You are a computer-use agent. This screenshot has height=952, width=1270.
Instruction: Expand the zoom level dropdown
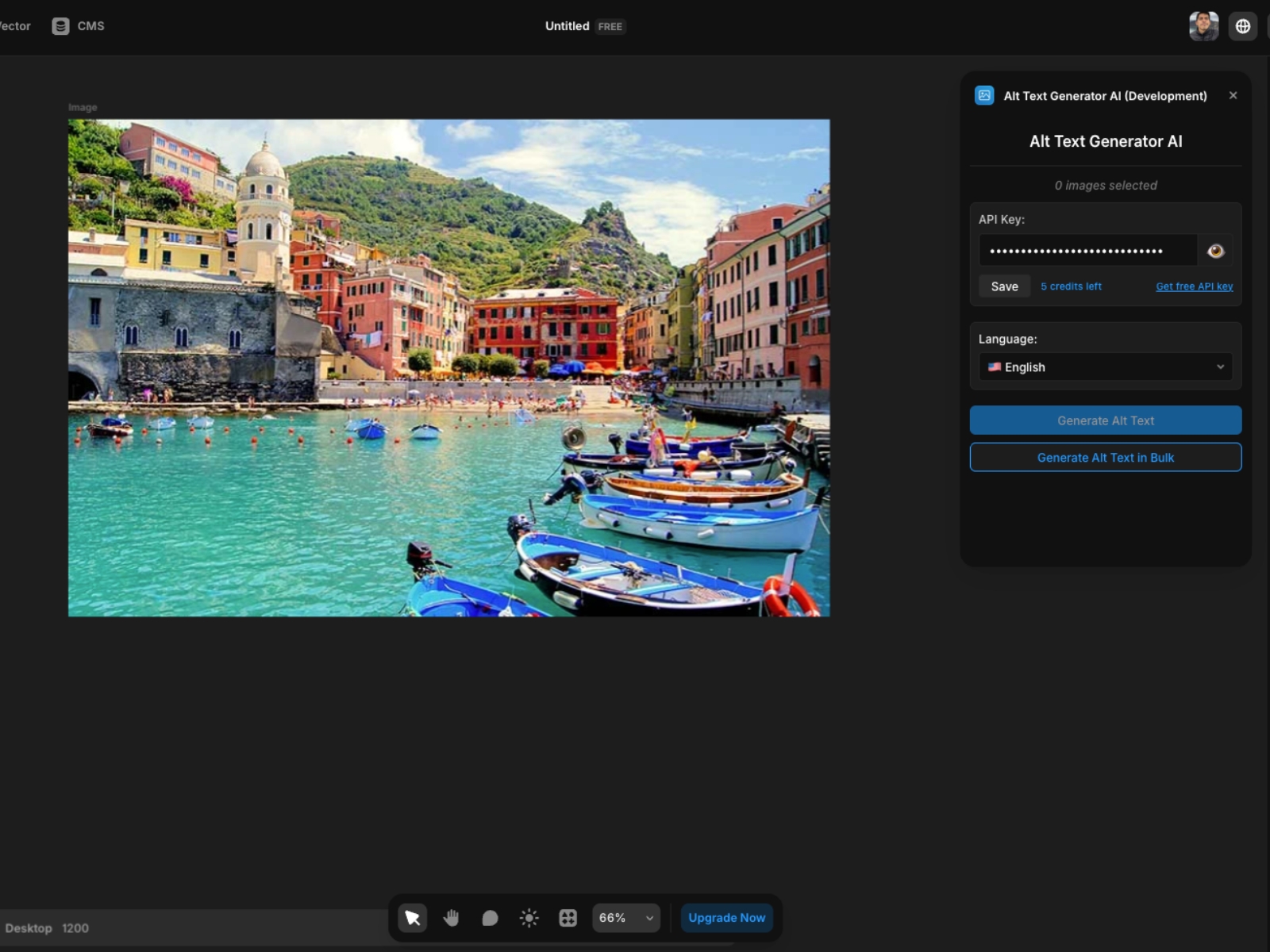coord(625,918)
